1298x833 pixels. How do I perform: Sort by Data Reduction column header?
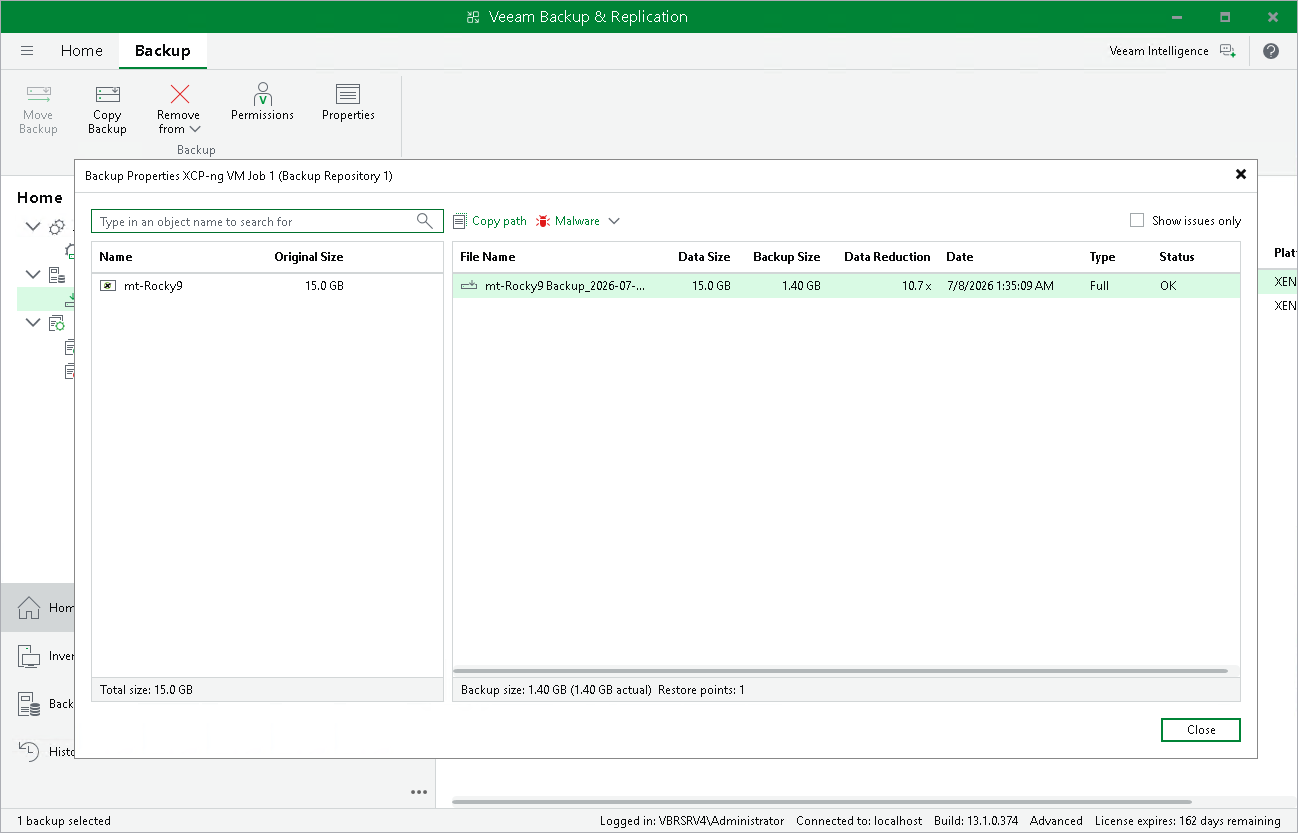point(887,257)
